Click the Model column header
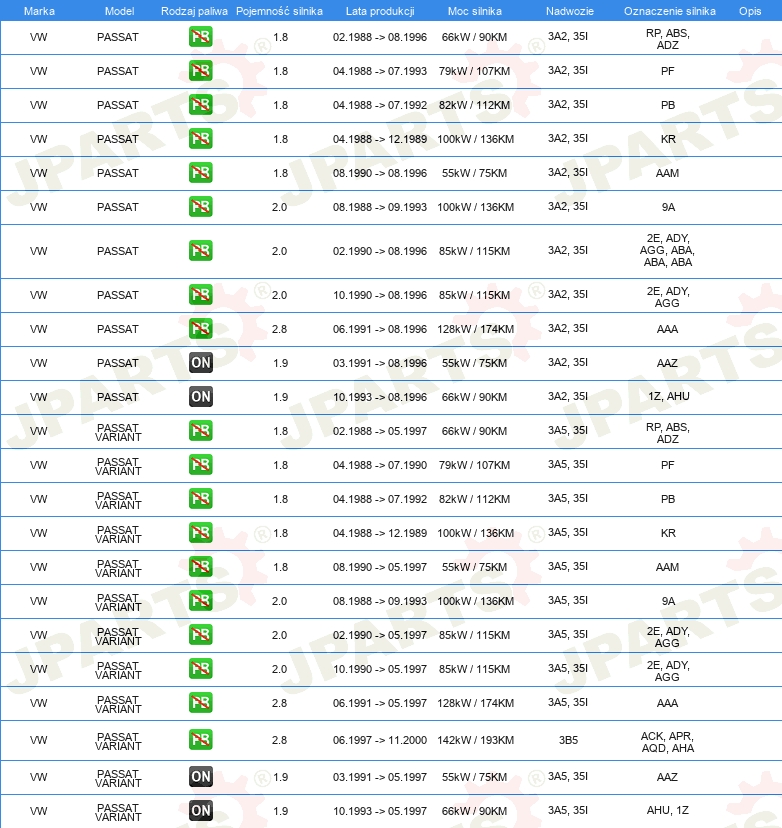 [x=119, y=11]
